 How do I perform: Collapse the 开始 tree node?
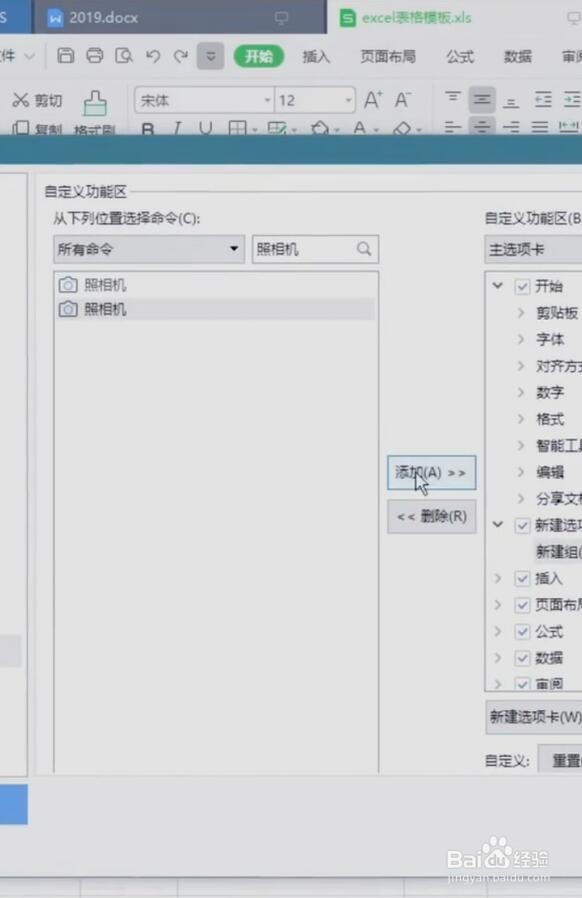point(498,285)
